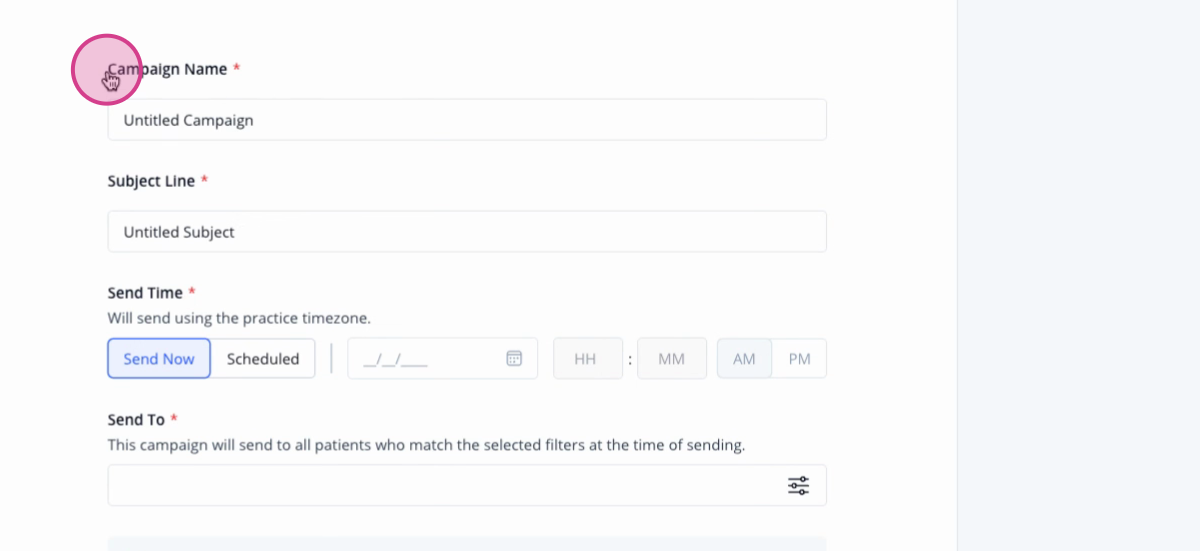Click the practice timezone note text
Viewport: 1200px width, 551px height.
point(239,319)
